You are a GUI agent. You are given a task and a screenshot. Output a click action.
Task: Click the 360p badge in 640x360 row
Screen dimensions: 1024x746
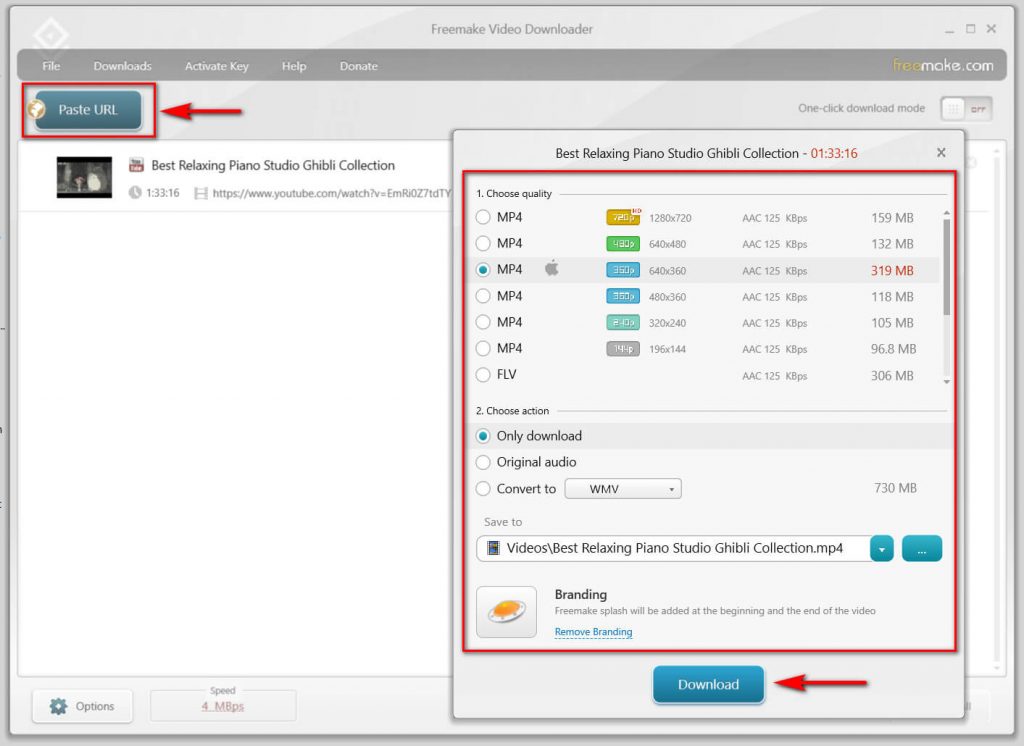(x=623, y=270)
